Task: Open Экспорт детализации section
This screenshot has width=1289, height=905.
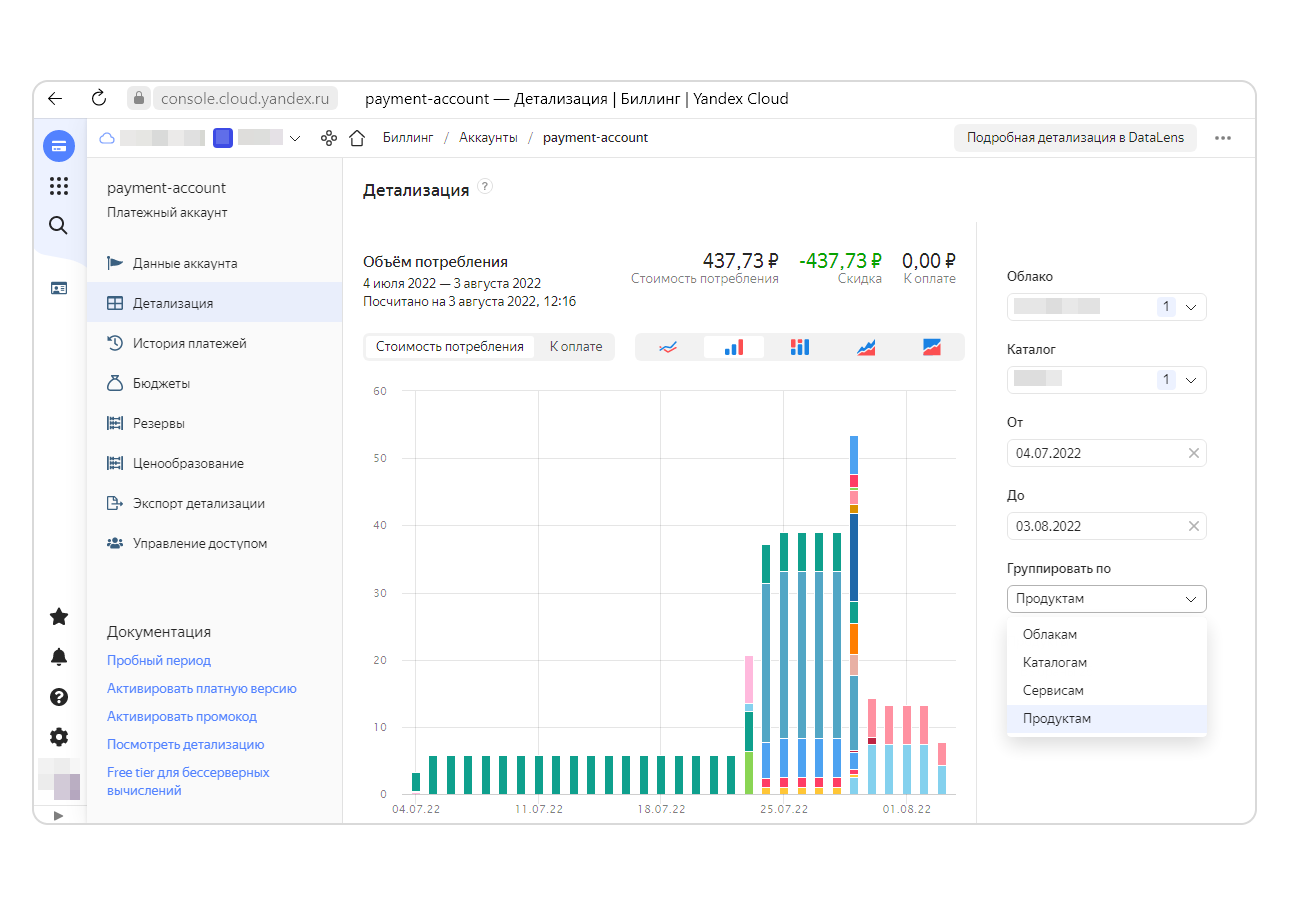Action: [214, 503]
